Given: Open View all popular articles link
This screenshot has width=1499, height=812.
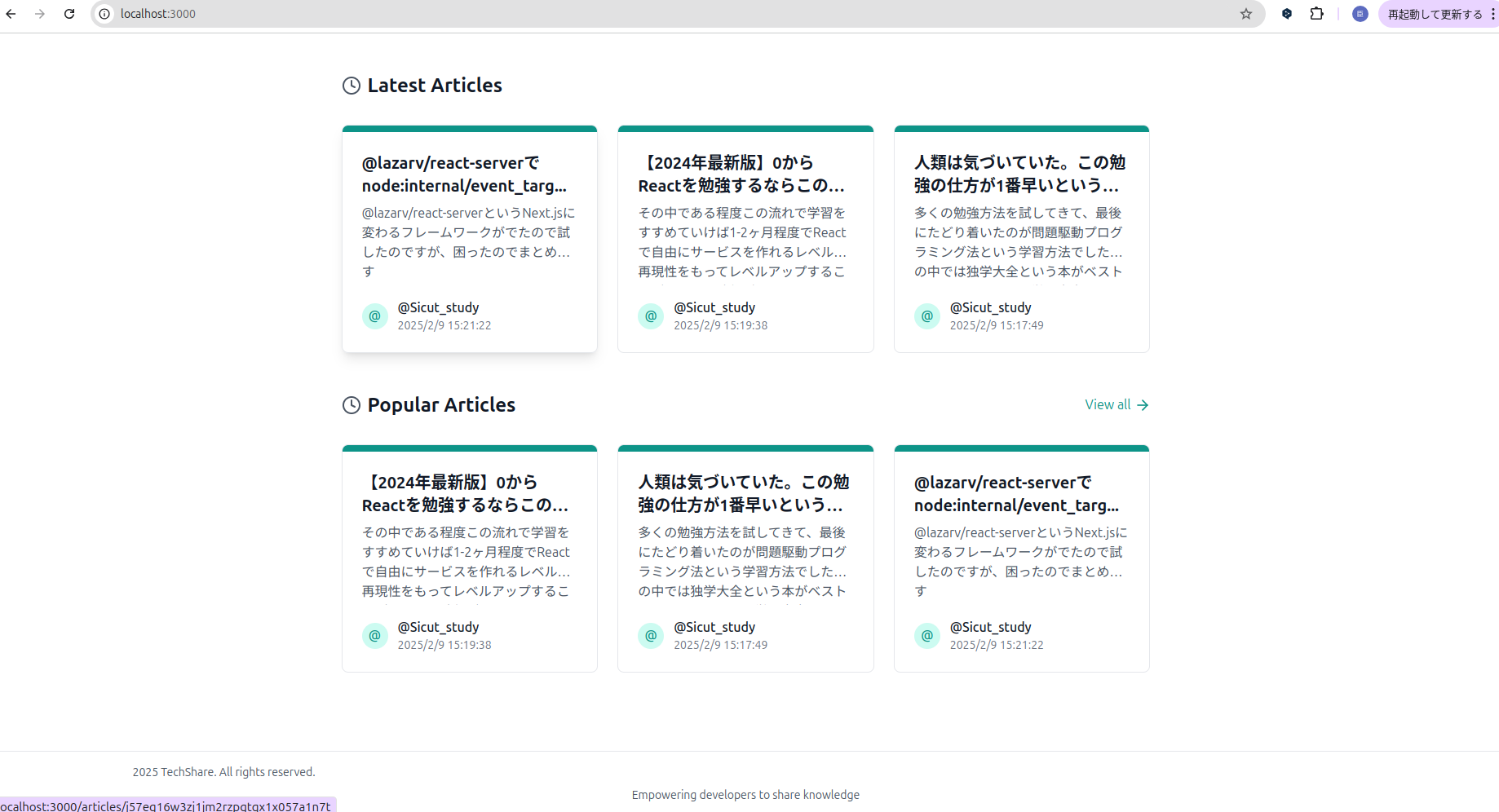Looking at the screenshot, I should (x=1117, y=405).
